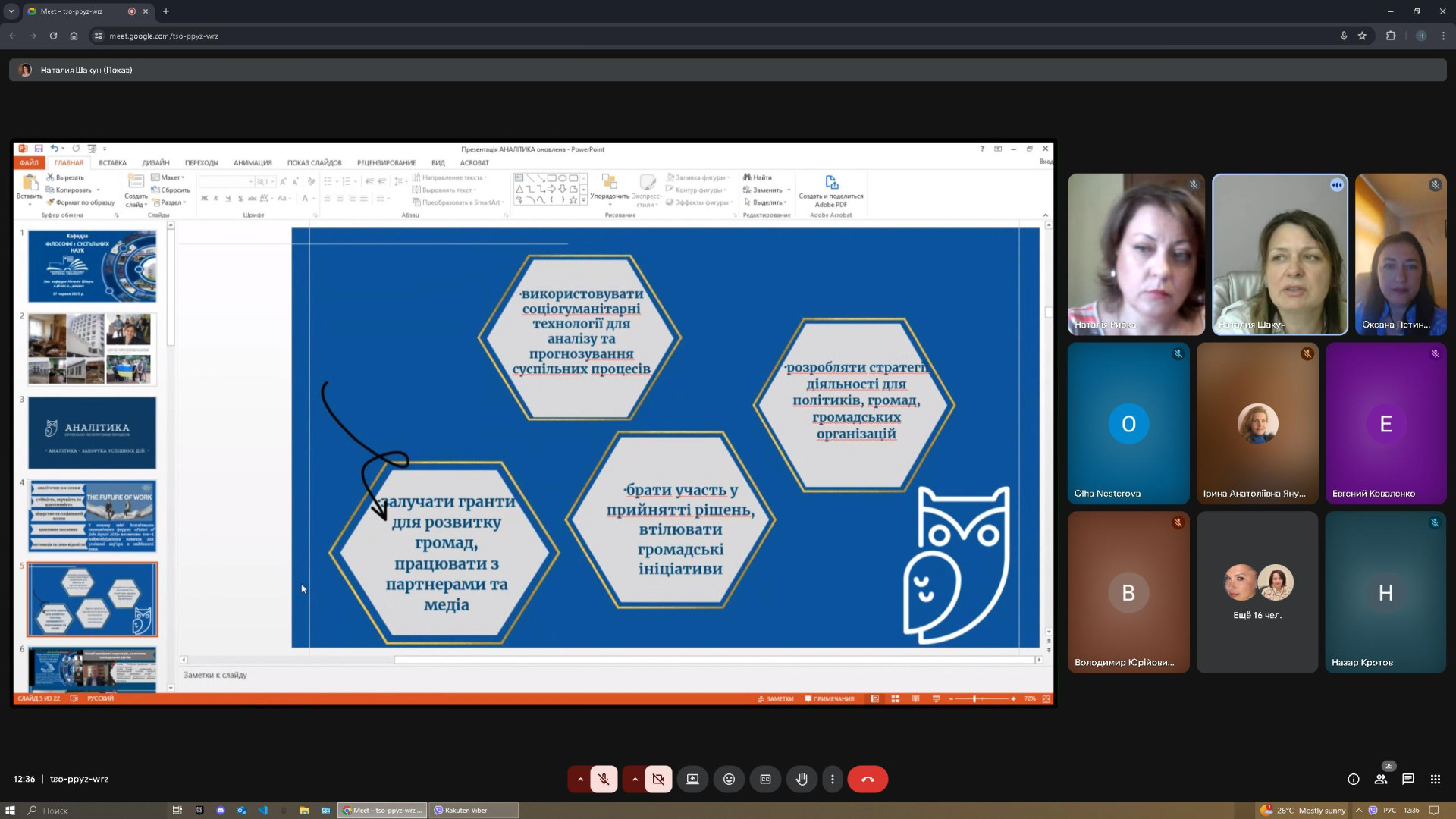Toggle closed captions CC button
1456x819 pixels.
click(x=765, y=779)
